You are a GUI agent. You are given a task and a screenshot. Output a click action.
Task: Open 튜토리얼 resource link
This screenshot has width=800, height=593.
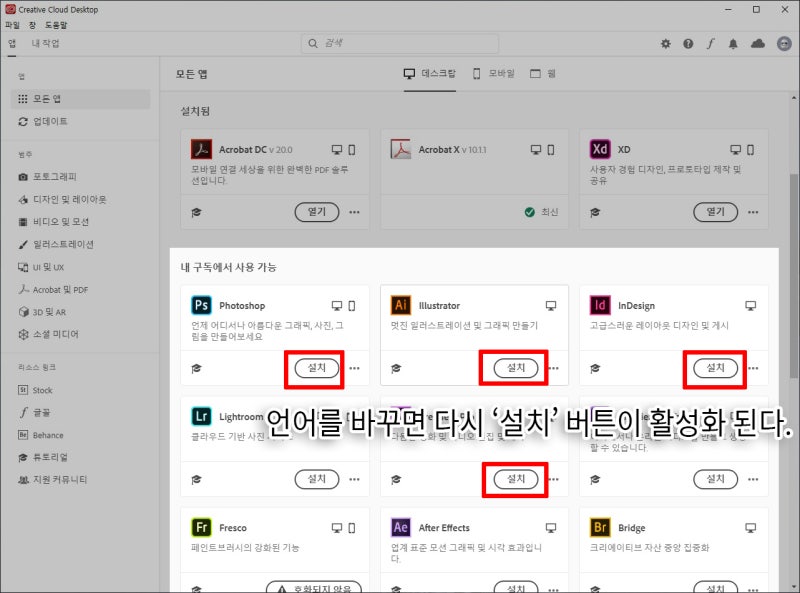tap(43, 457)
